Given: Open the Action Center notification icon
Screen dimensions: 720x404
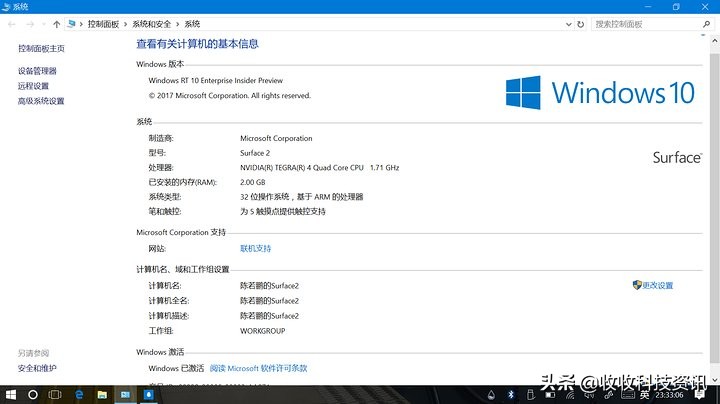Looking at the screenshot, I should [700, 395].
